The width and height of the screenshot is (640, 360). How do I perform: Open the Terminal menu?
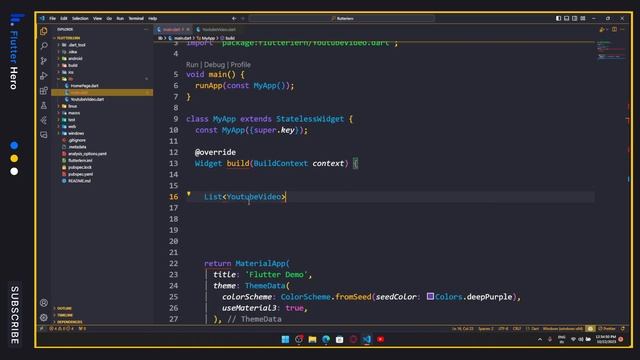tap(136, 18)
